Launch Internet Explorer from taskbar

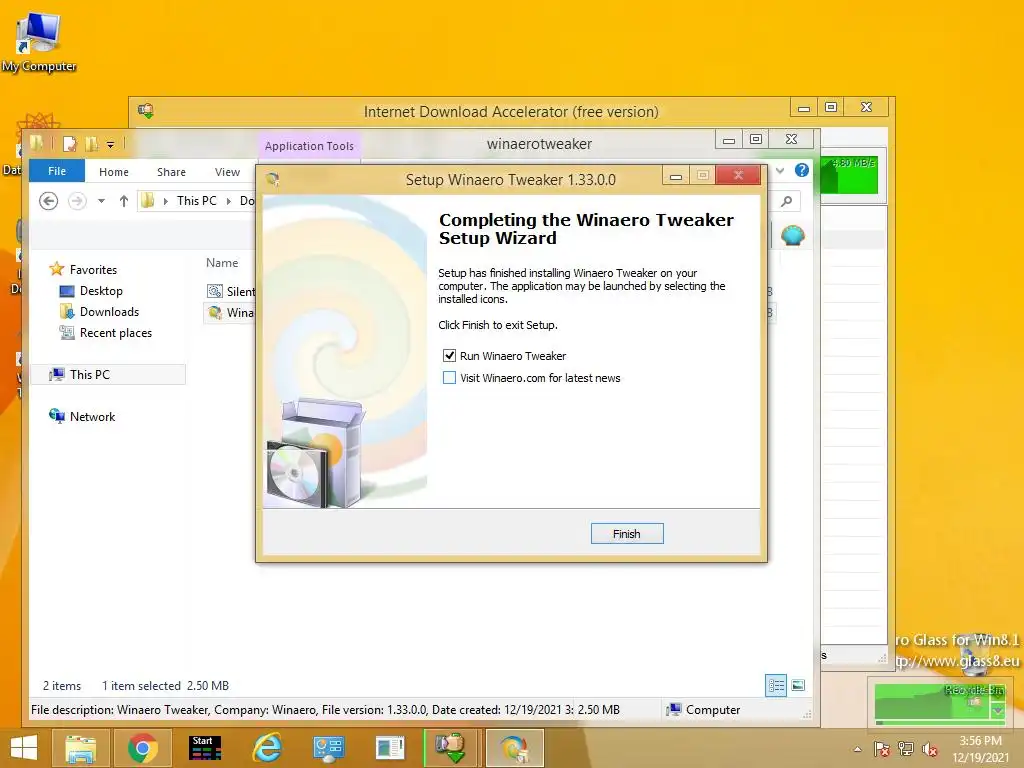tap(267, 748)
